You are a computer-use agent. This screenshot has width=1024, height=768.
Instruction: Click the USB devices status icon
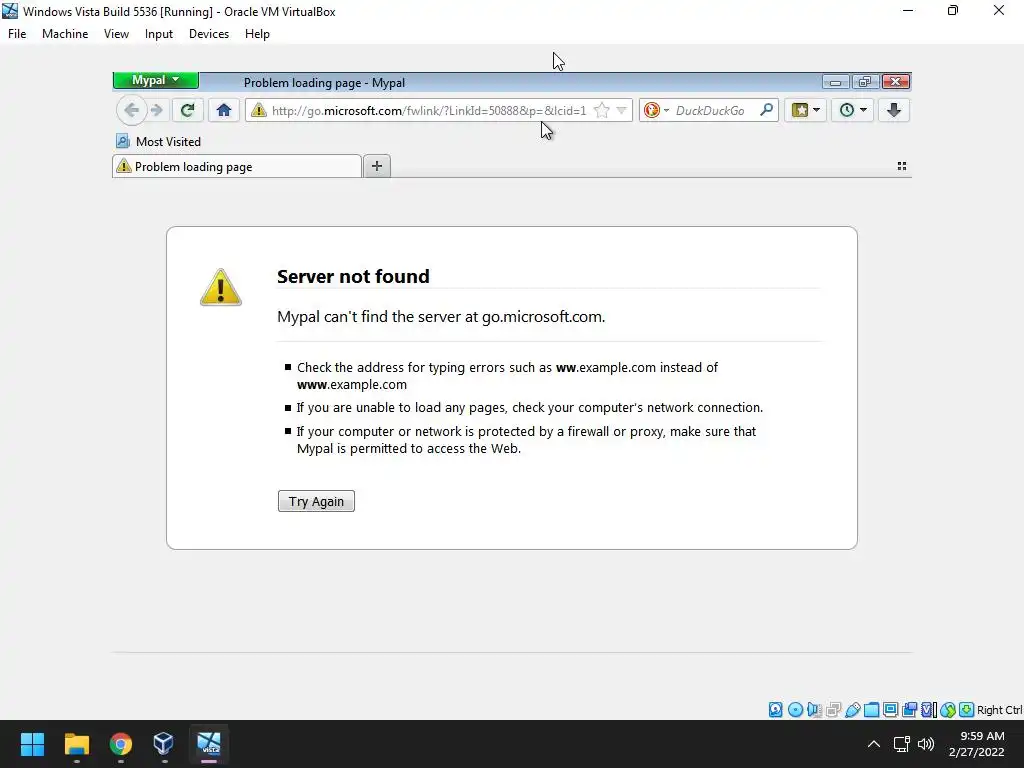click(852, 709)
